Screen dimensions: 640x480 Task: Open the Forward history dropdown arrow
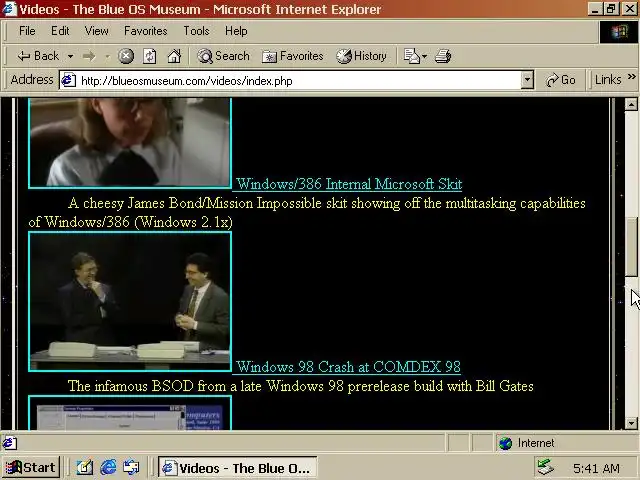tap(107, 56)
